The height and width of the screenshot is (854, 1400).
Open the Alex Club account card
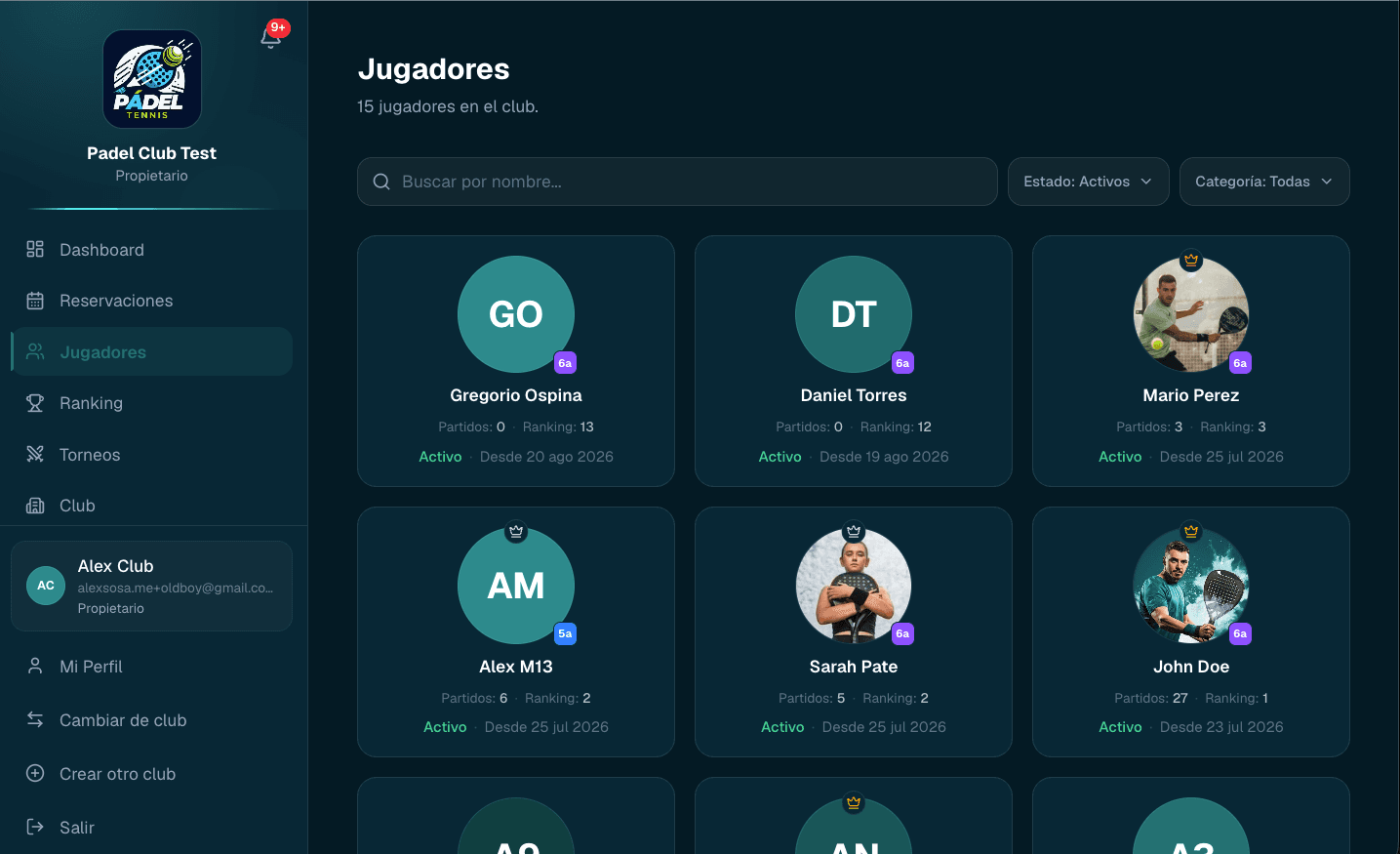click(x=151, y=586)
